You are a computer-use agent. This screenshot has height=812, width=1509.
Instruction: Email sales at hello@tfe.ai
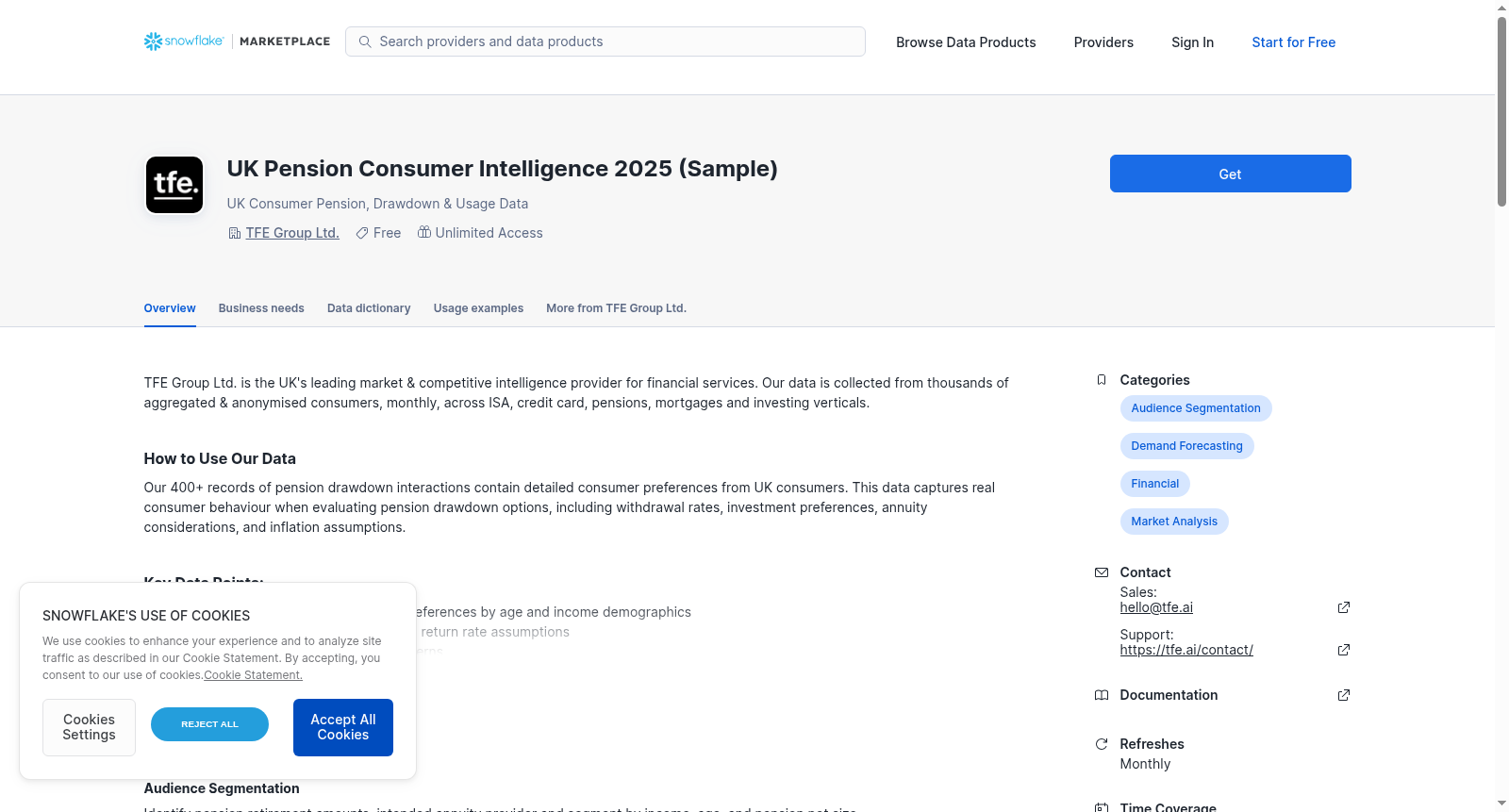coord(1156,607)
